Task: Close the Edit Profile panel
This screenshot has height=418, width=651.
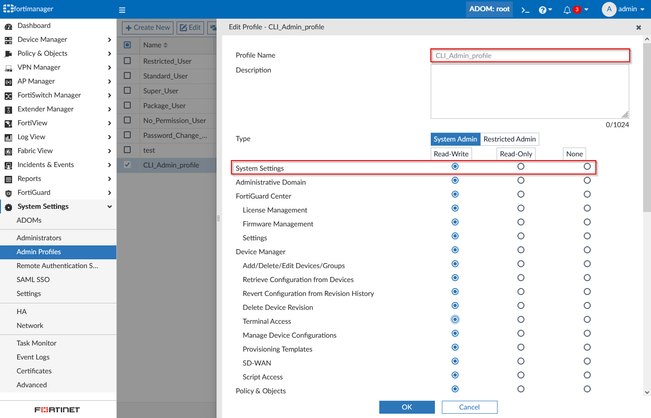Action: tap(639, 27)
